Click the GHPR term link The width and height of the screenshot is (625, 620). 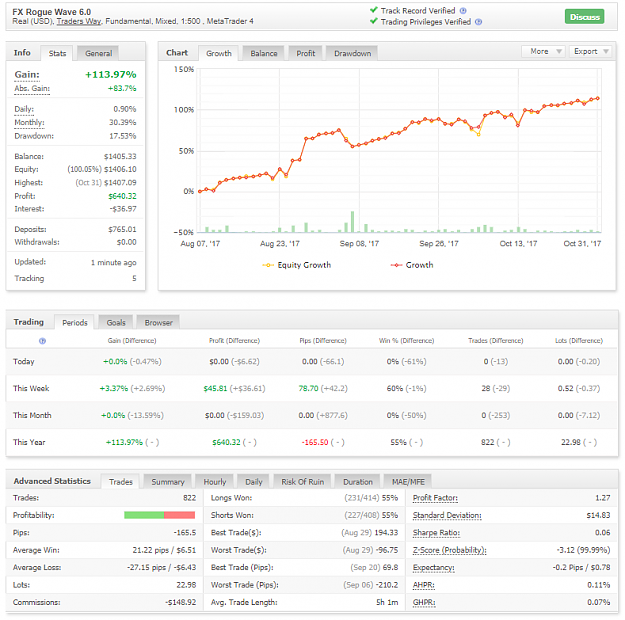click(424, 602)
